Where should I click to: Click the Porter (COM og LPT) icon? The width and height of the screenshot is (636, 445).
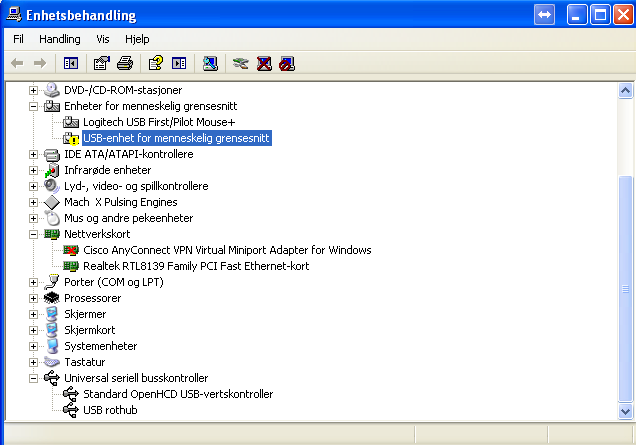point(52,282)
